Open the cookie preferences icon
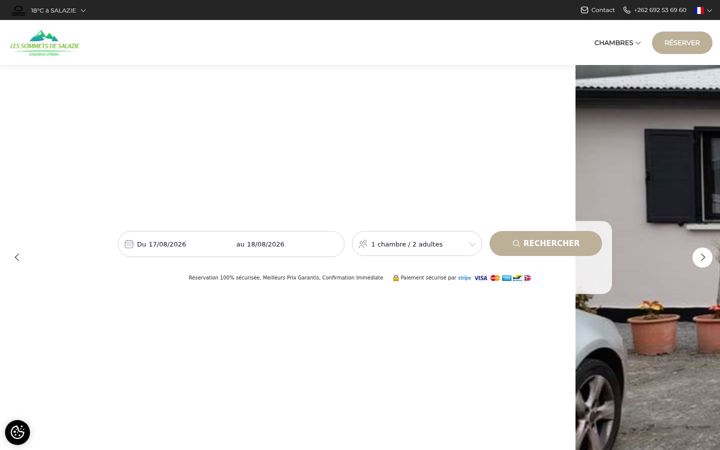 (x=17, y=432)
